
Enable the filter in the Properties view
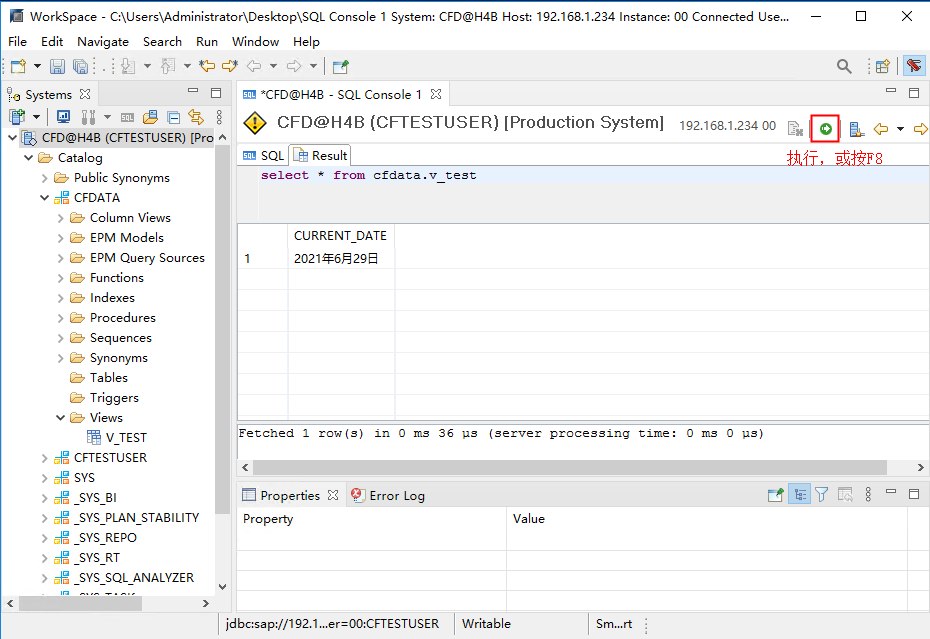point(821,494)
